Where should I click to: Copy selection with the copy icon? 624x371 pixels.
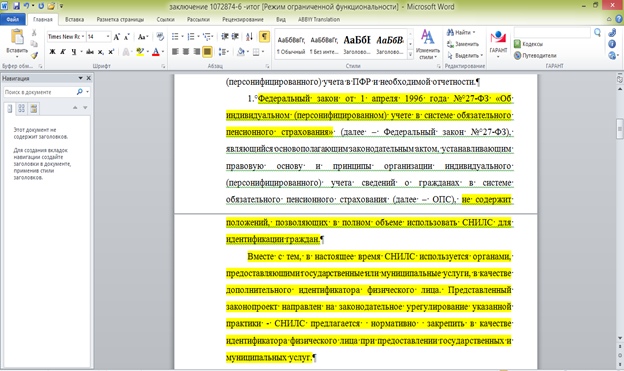[34, 44]
